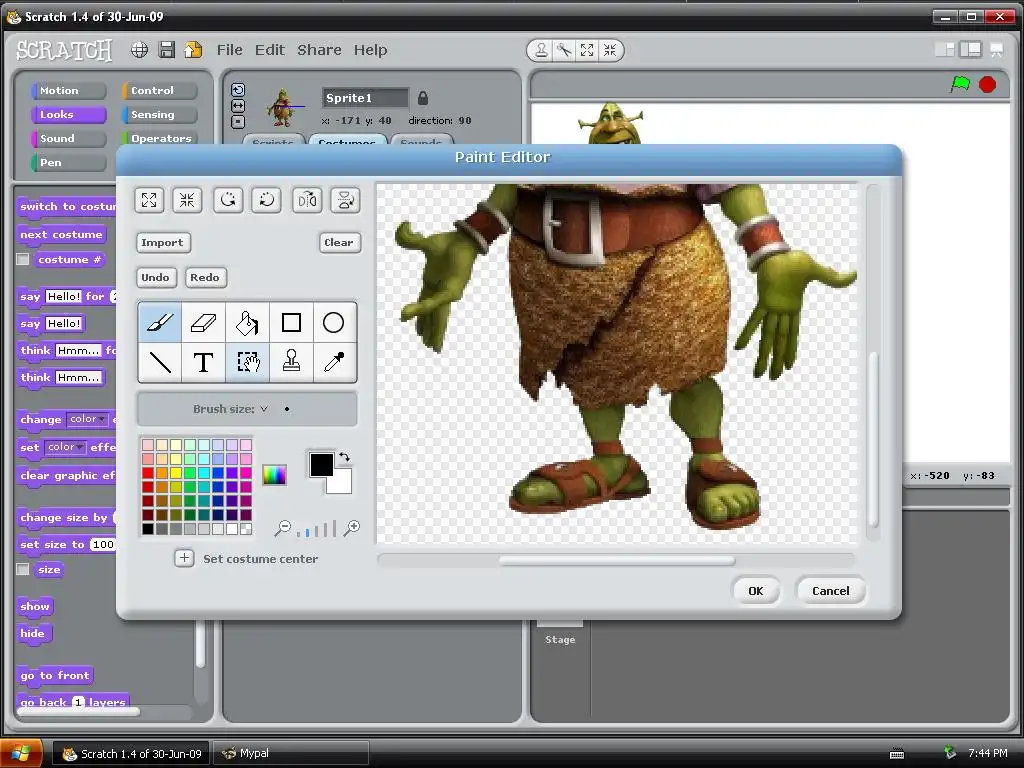Screen dimensions: 1024x768
Task: Select the Fill bucket tool
Action: [248, 323]
